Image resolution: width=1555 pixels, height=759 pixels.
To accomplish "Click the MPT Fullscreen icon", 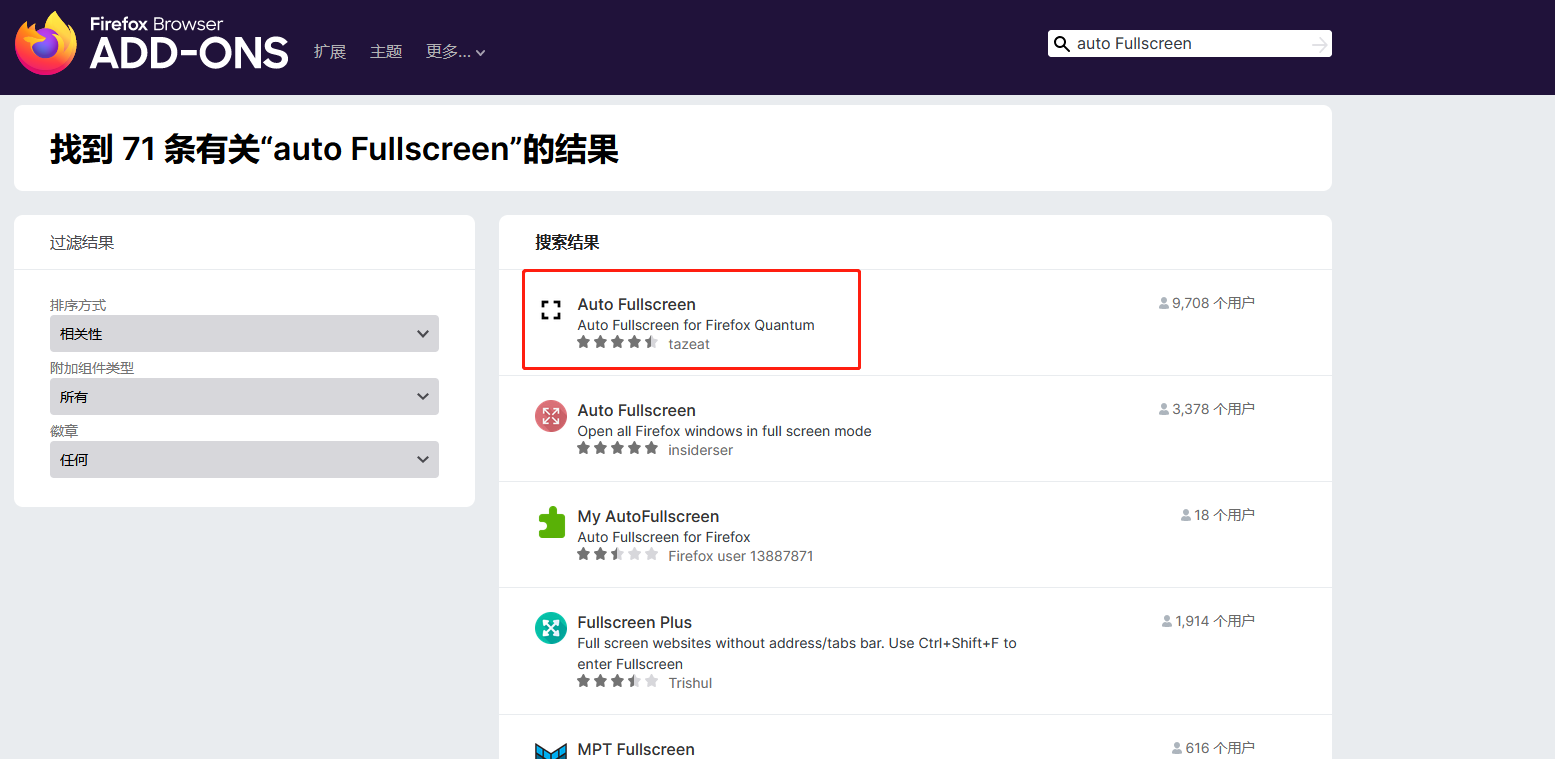I will click(x=551, y=750).
